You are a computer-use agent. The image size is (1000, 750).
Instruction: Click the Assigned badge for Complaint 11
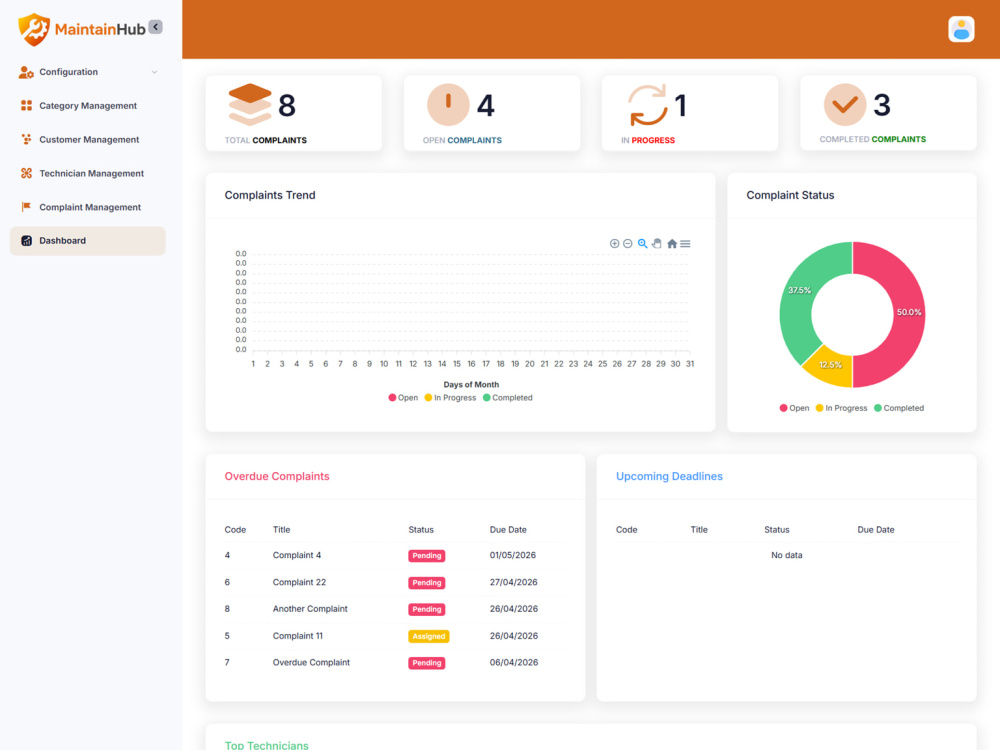tap(429, 636)
